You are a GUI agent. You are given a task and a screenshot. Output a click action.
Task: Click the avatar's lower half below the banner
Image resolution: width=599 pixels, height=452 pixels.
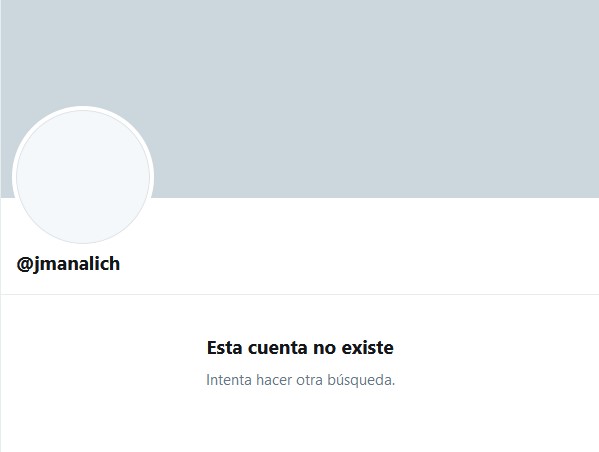point(83,220)
